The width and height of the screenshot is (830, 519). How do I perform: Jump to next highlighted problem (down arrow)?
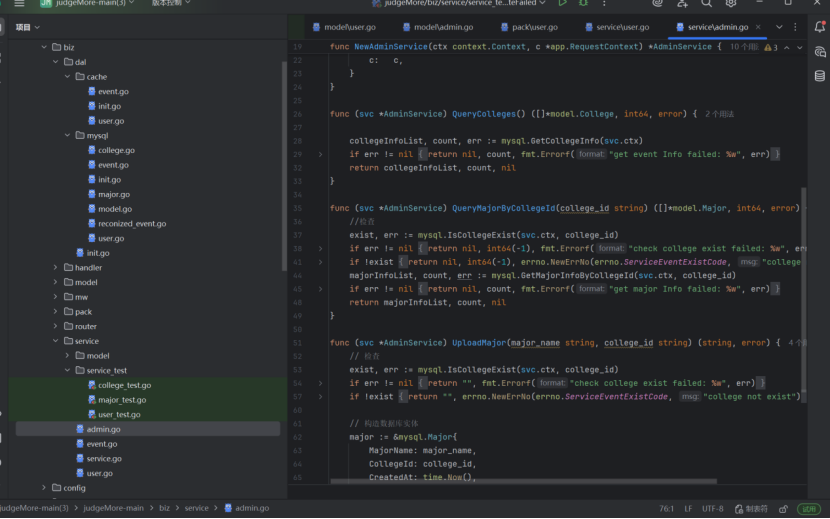(799, 47)
